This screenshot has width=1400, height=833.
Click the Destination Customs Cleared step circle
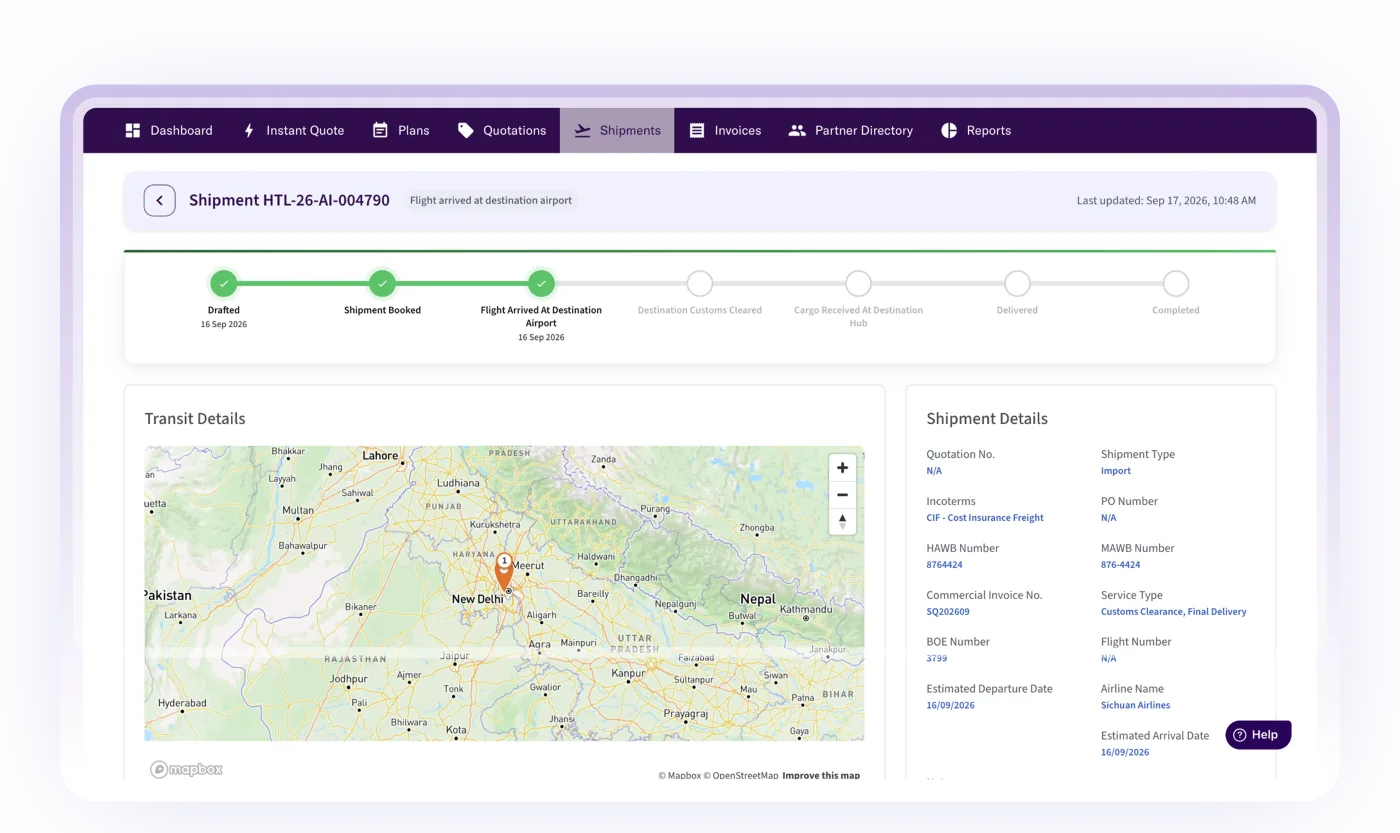coord(700,284)
